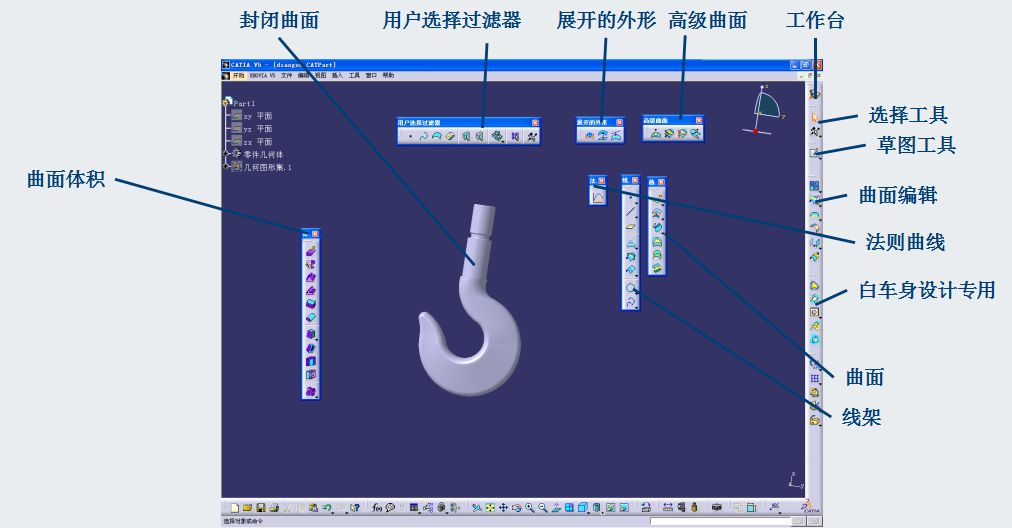Expand the 几何图形集.1 tree node
The height and width of the screenshot is (528, 1012).
[x=227, y=167]
